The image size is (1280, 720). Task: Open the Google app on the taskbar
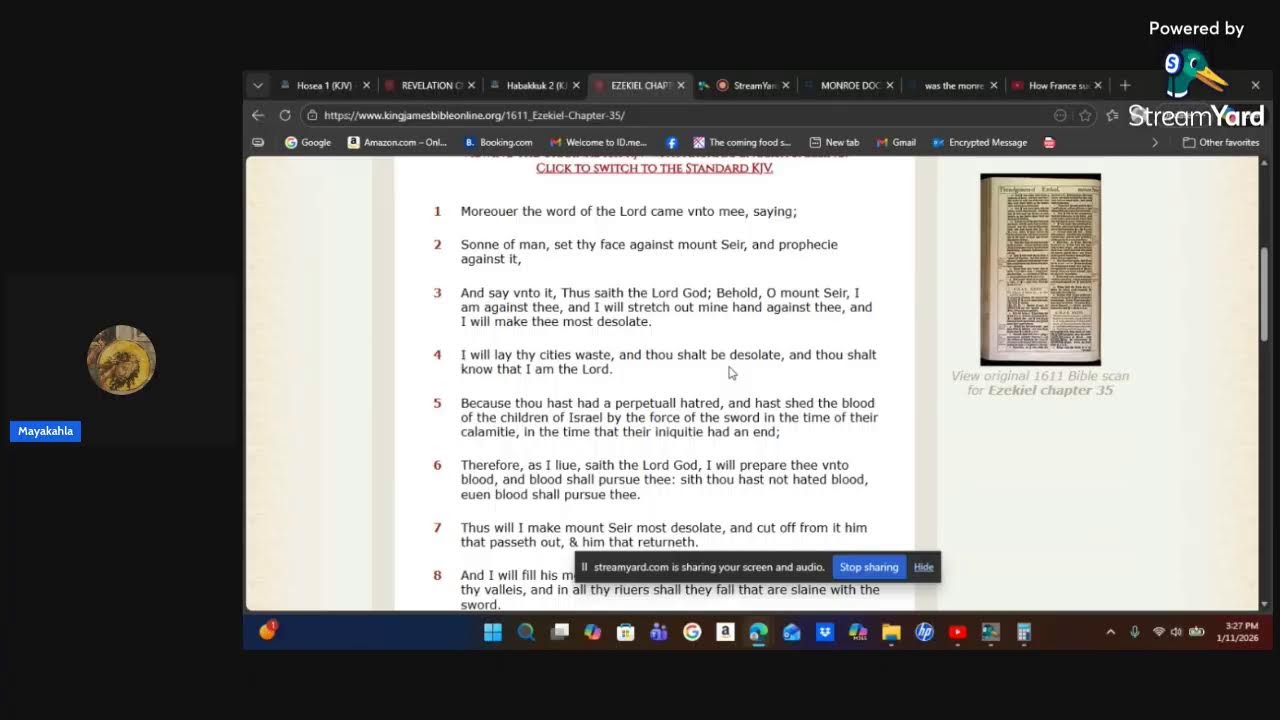tap(692, 632)
